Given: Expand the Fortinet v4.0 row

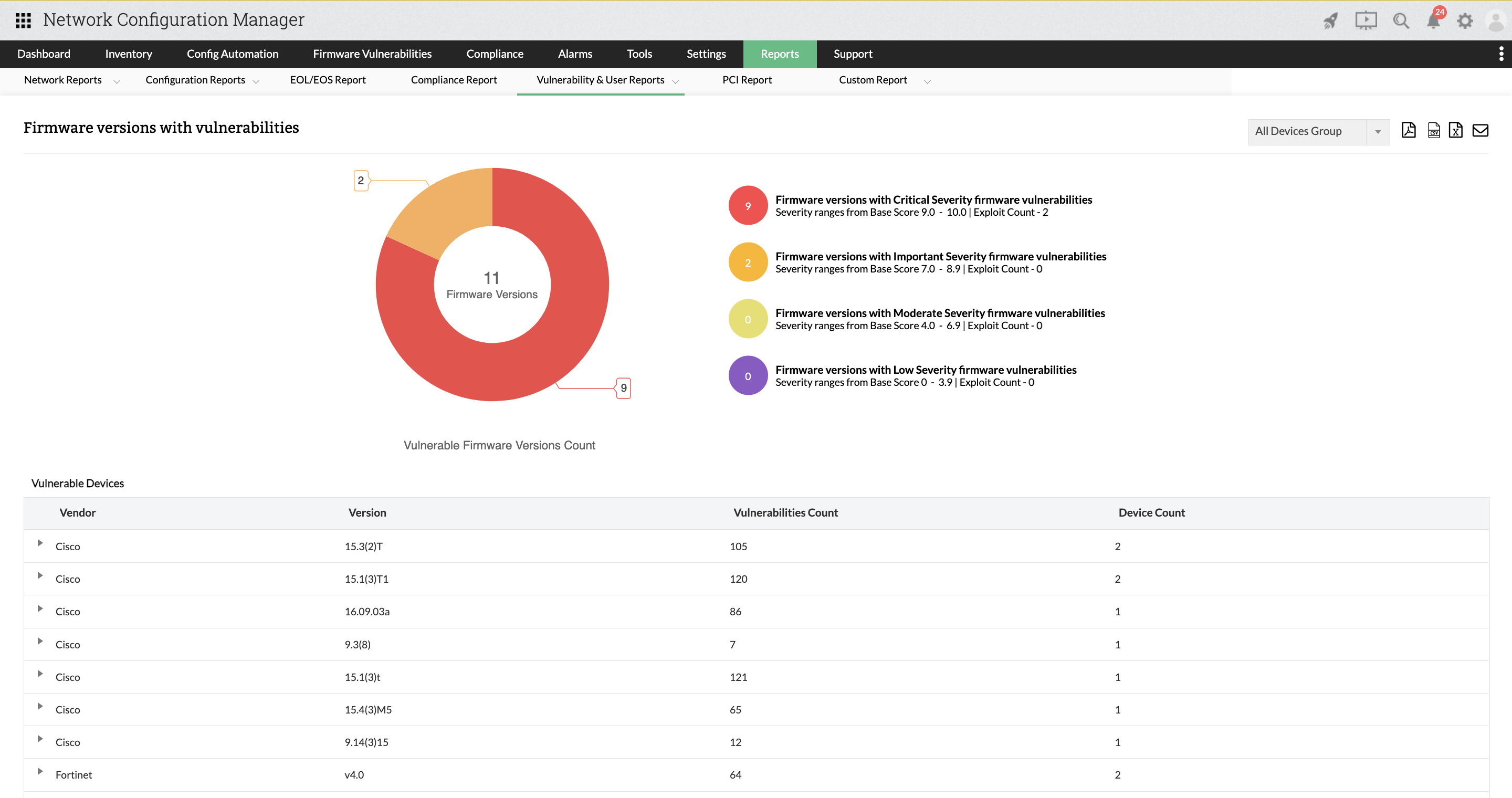Looking at the screenshot, I should coord(40,771).
